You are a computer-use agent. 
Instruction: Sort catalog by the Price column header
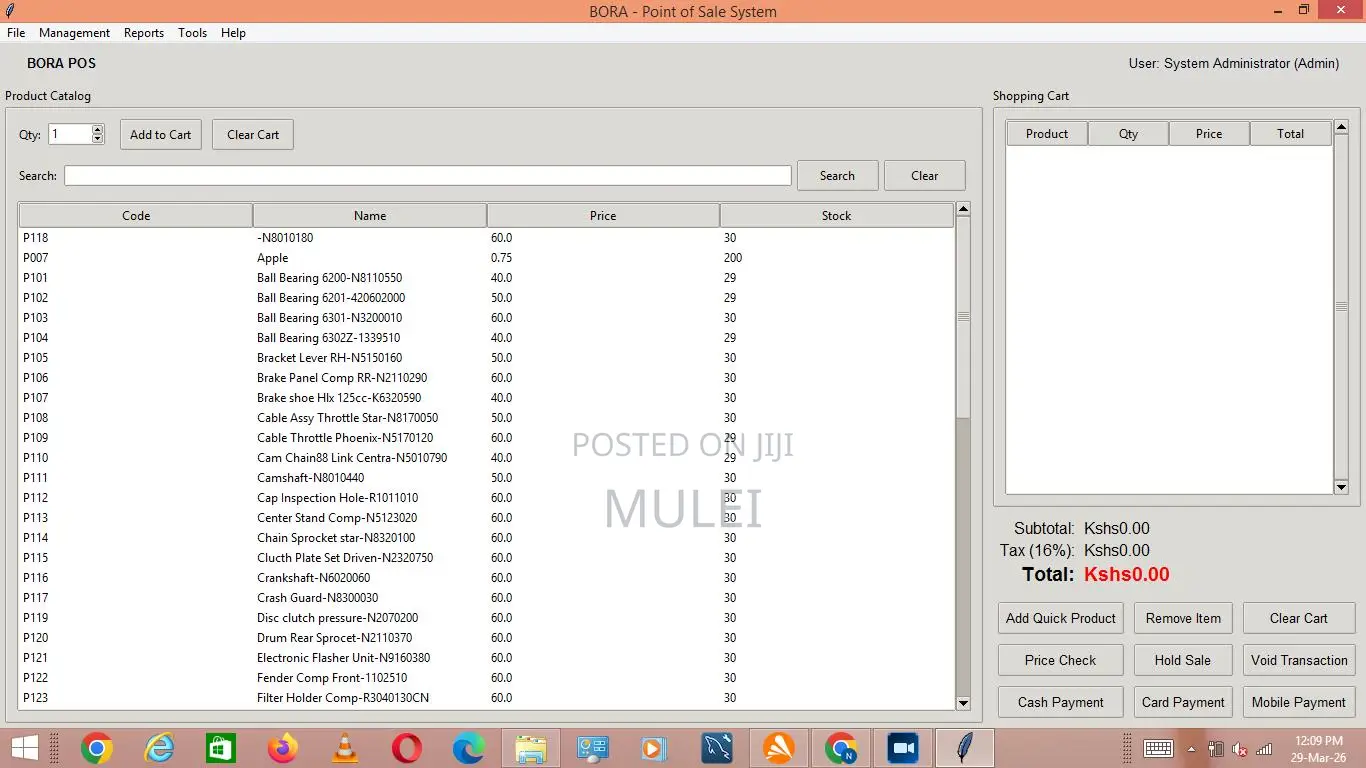[603, 215]
